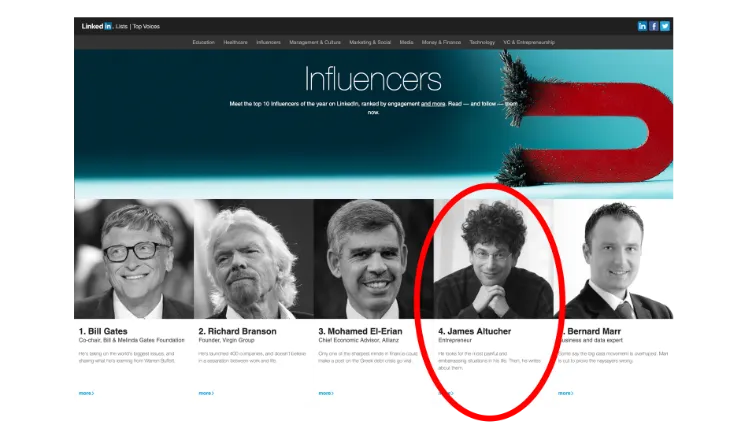The image size is (756, 425).
Task: Open the LinkedIn logo home link
Action: coord(97,26)
